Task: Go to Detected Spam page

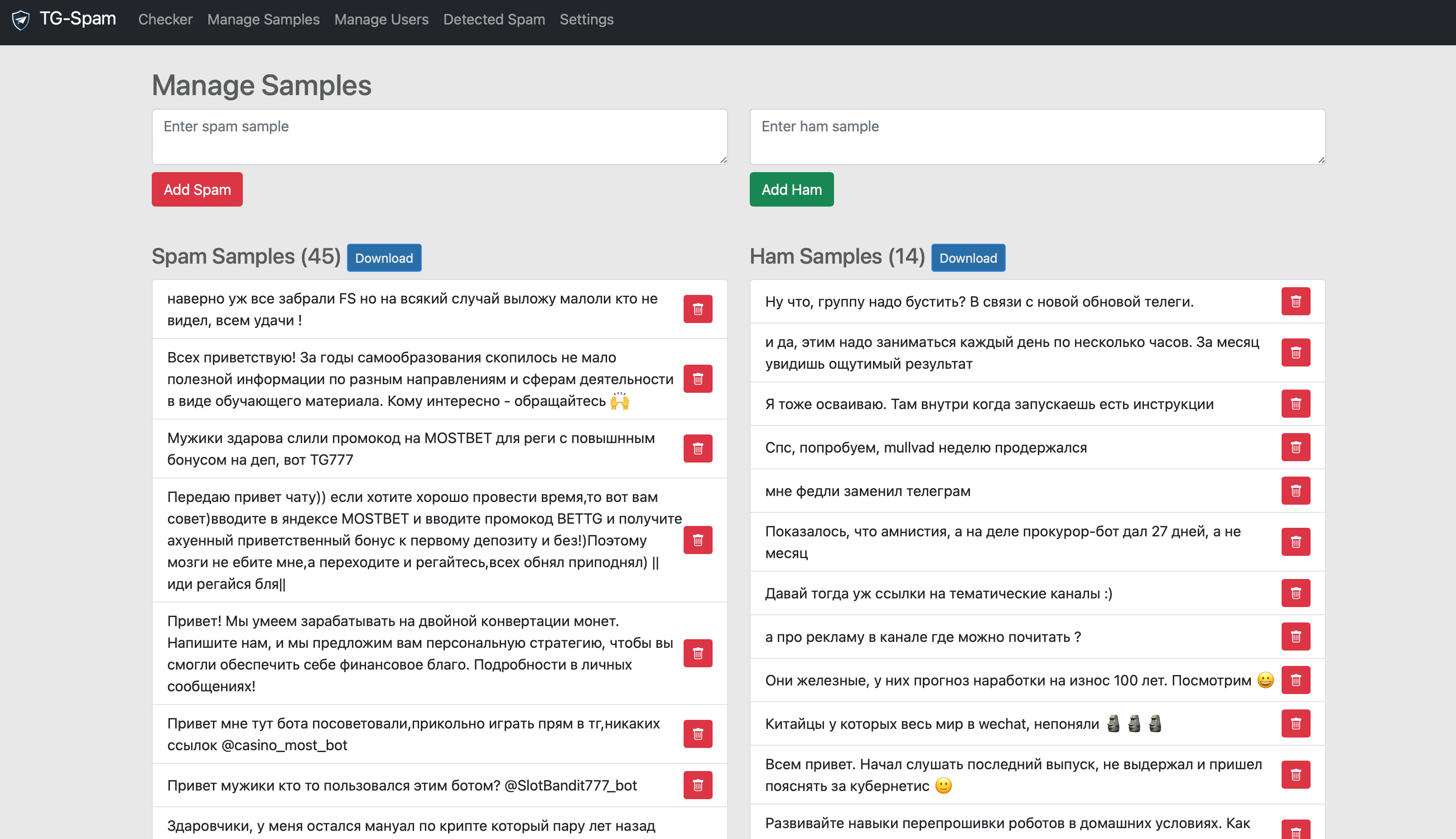Action: [494, 19]
